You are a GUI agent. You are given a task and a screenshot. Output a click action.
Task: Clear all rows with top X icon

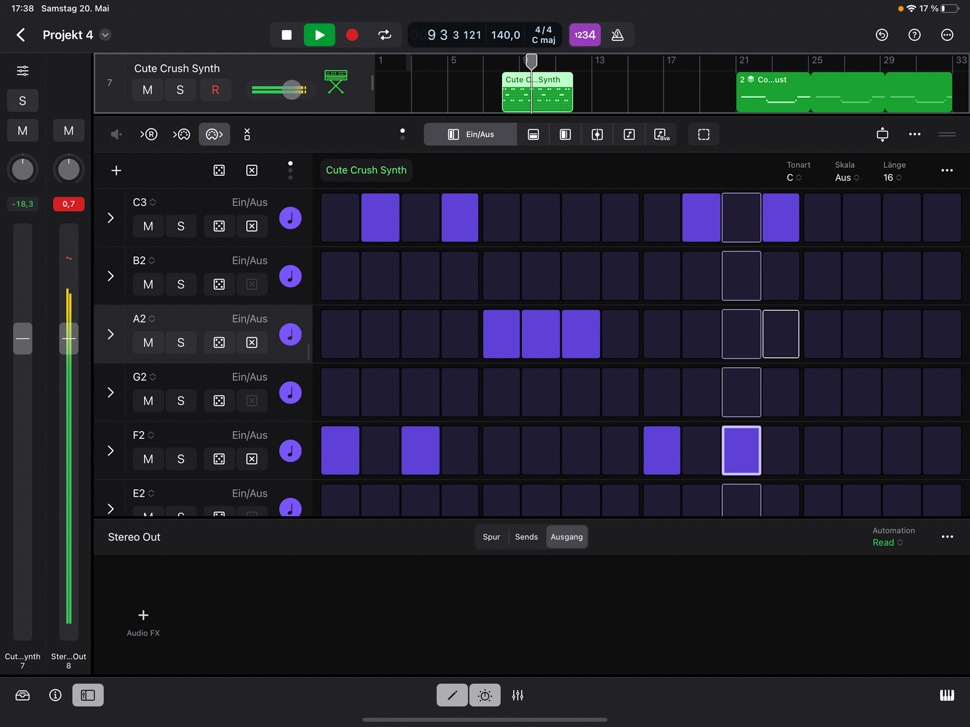pos(252,170)
